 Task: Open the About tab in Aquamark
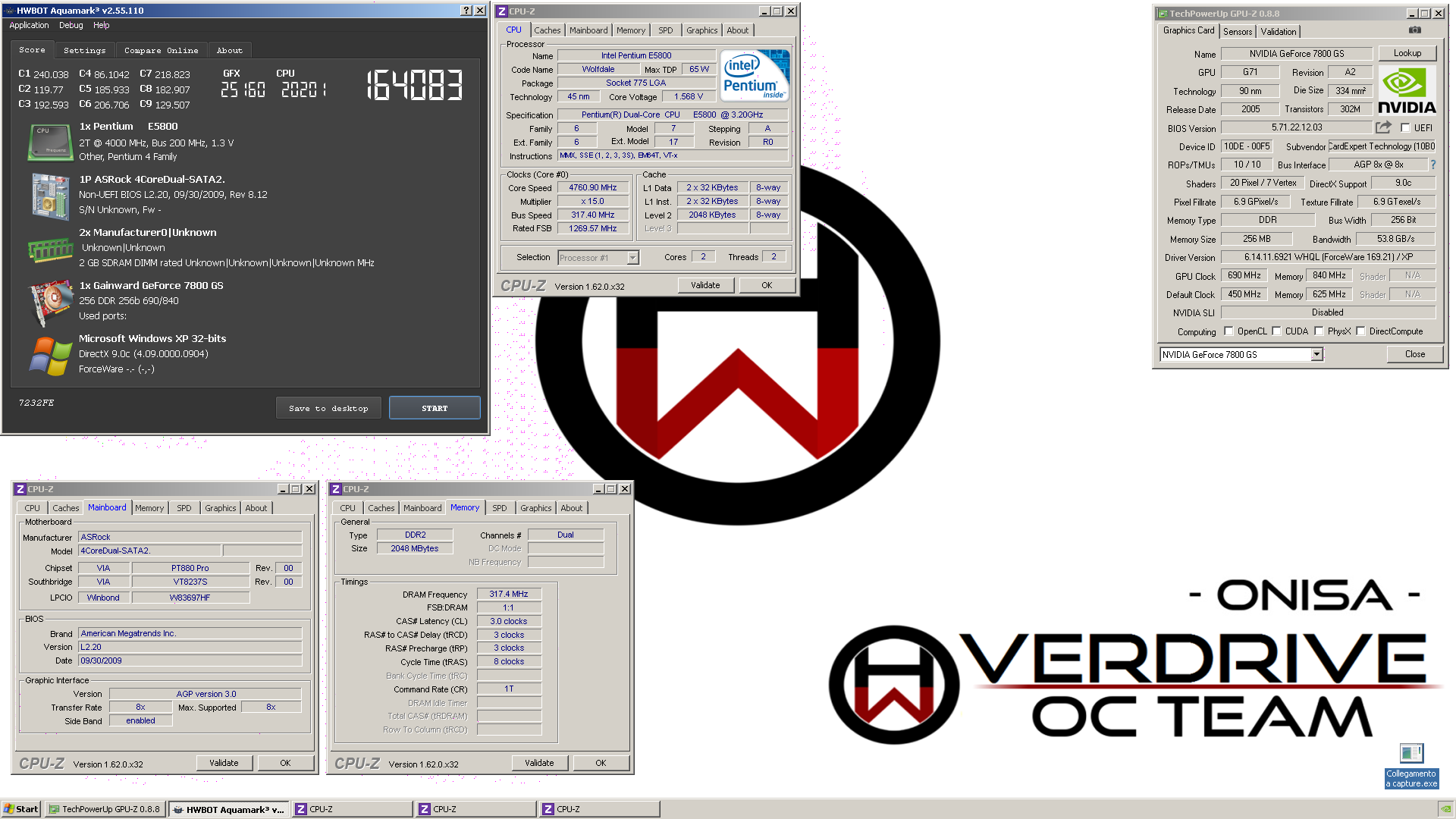[230, 50]
